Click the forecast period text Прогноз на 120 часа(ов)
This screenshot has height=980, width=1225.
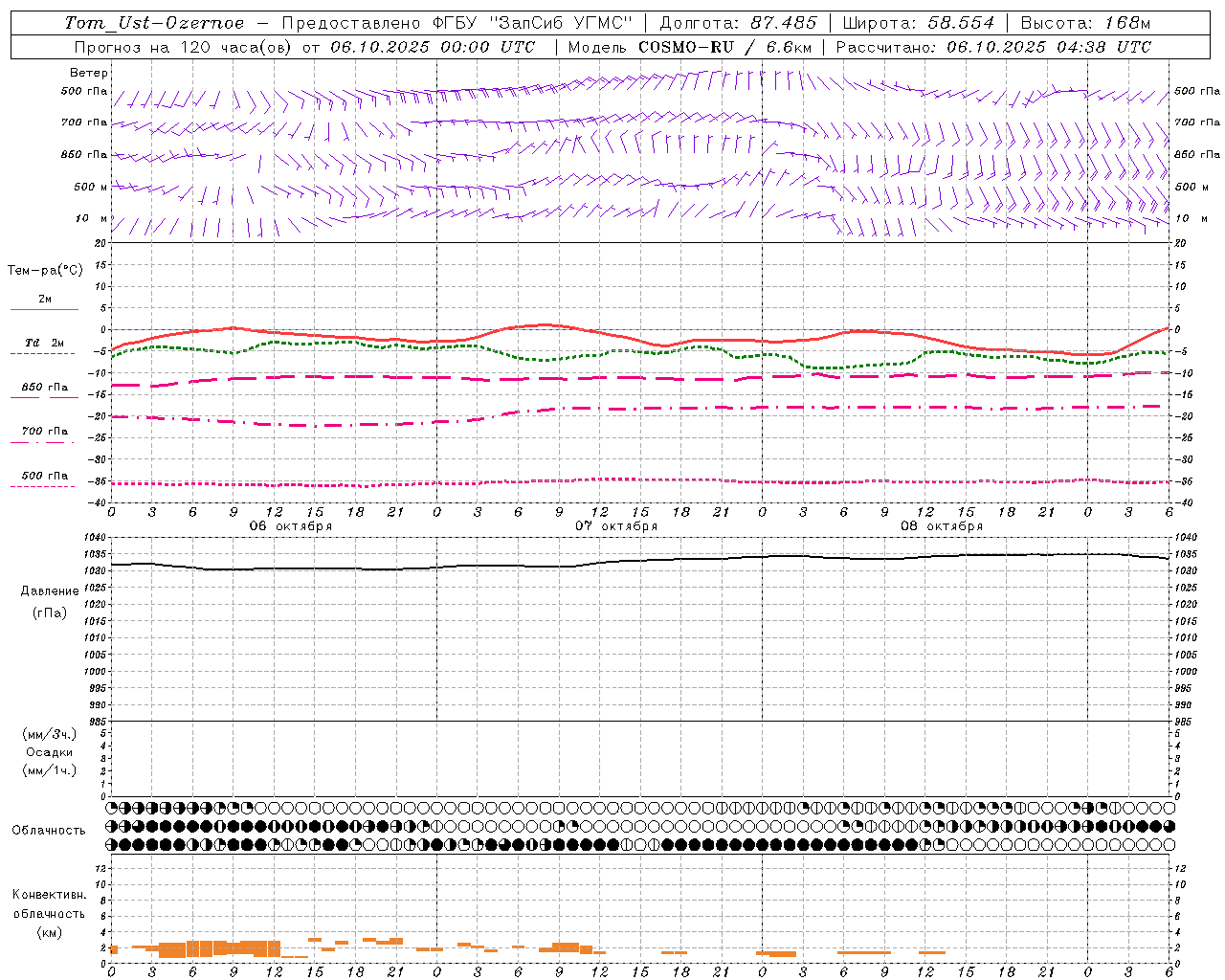click(184, 47)
